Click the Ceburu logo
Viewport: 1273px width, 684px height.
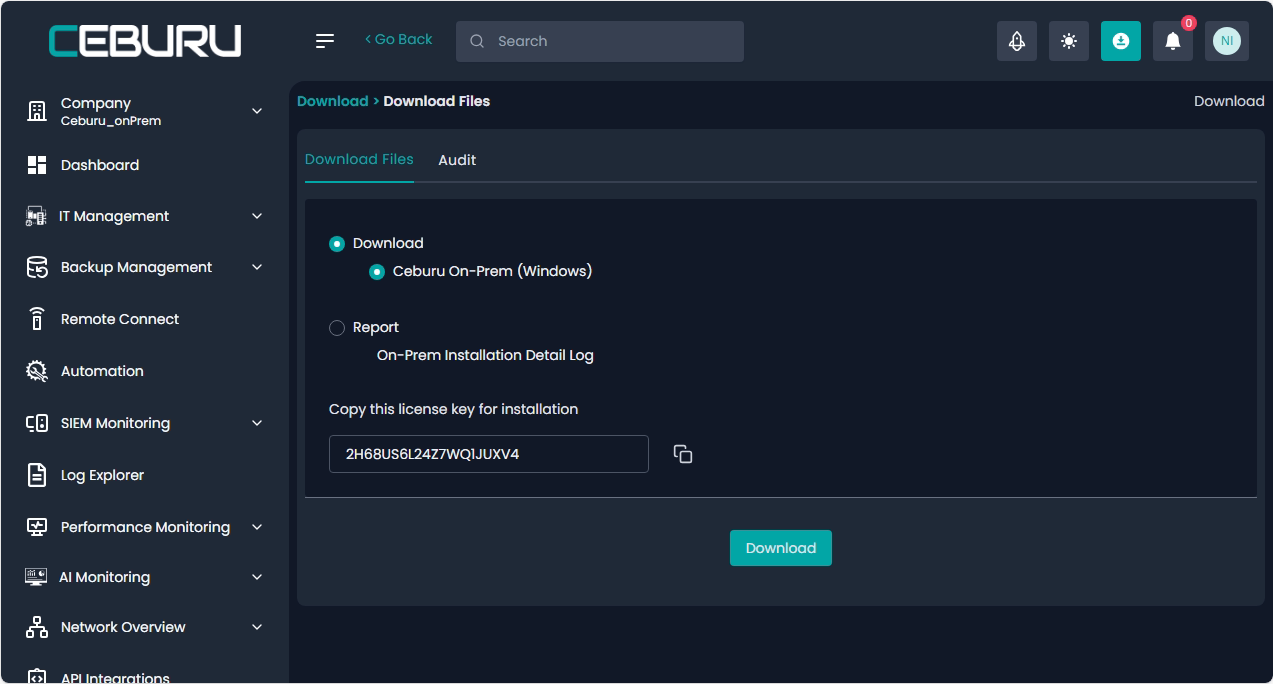click(145, 41)
